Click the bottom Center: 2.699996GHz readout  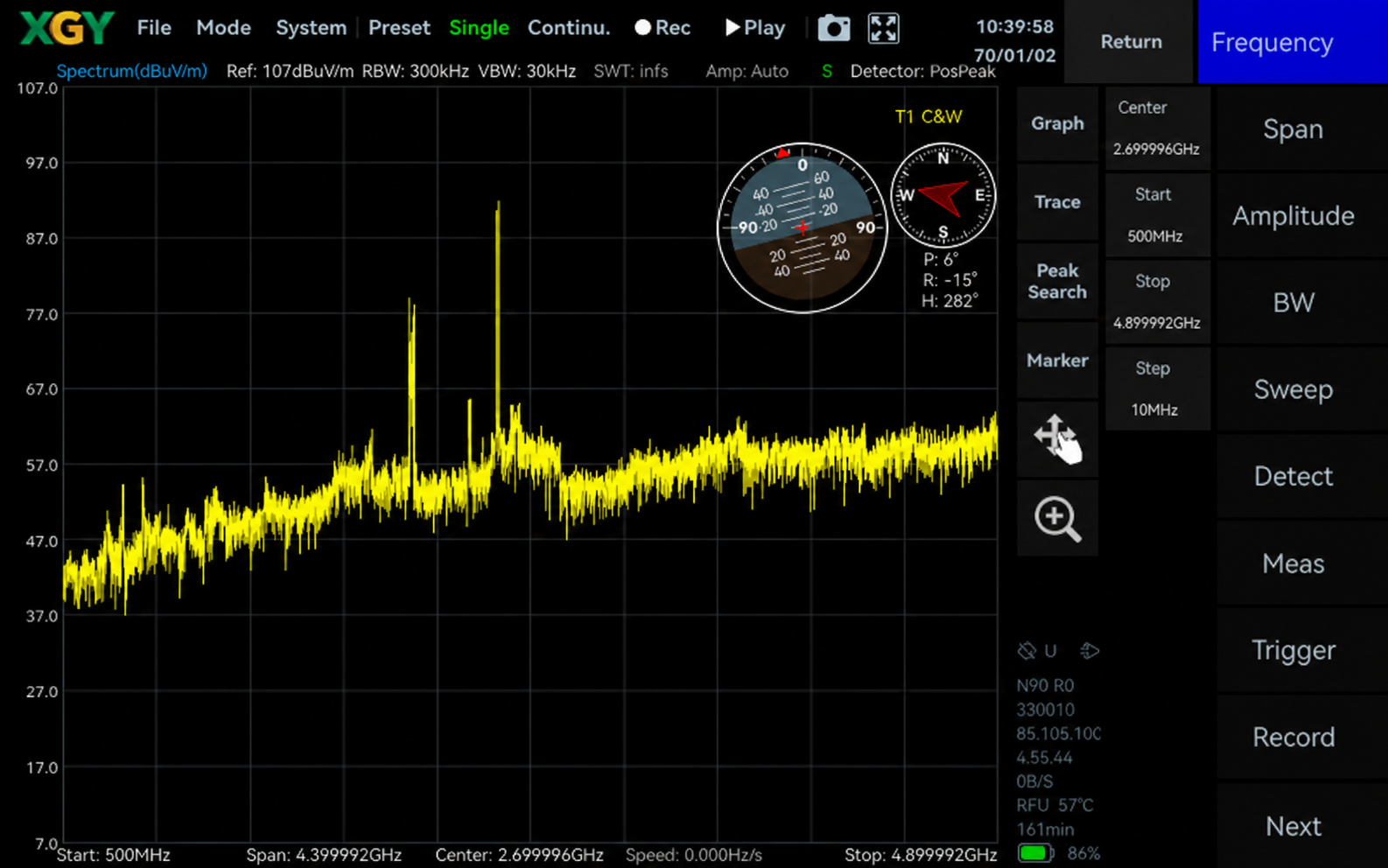click(x=519, y=855)
